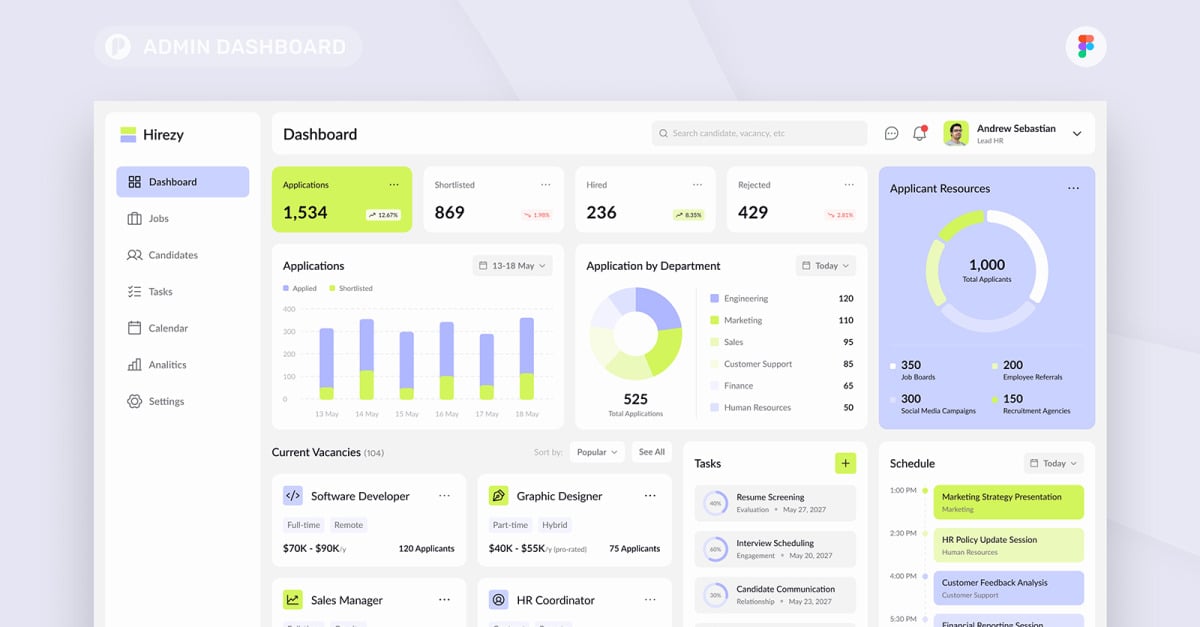The image size is (1200, 627).
Task: Open the Today dropdown in Application by Department
Action: click(825, 265)
